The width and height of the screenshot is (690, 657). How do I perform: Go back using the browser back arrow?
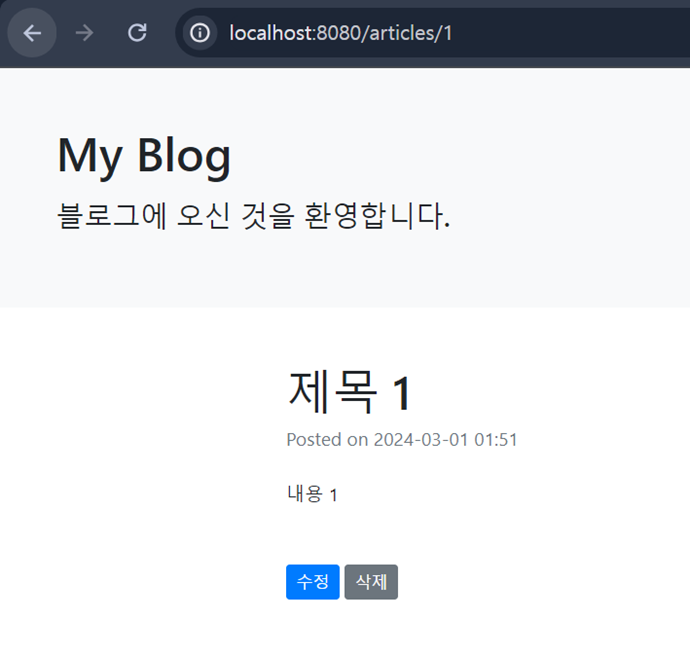pyautogui.click(x=32, y=33)
